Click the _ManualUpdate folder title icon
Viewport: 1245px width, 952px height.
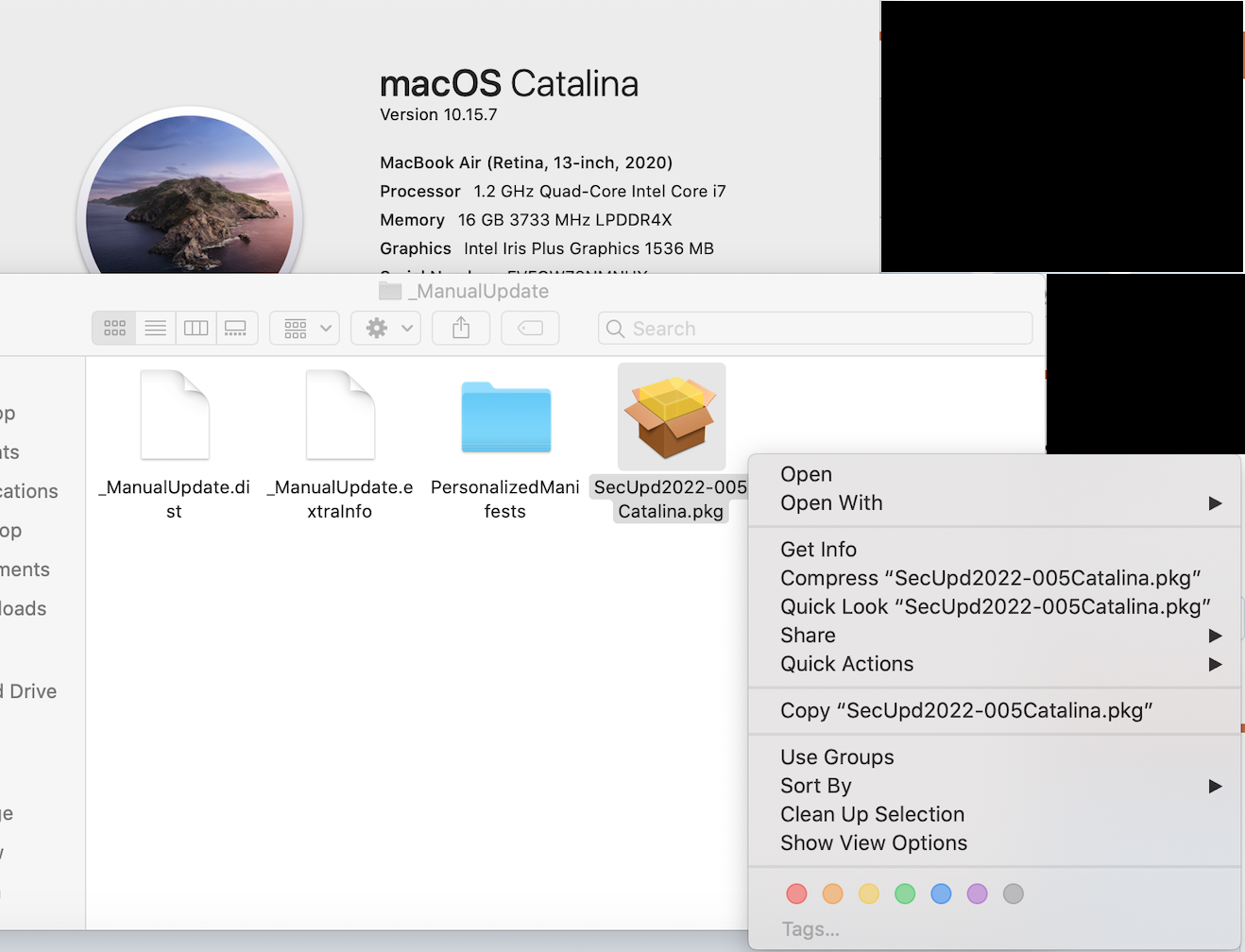point(390,291)
